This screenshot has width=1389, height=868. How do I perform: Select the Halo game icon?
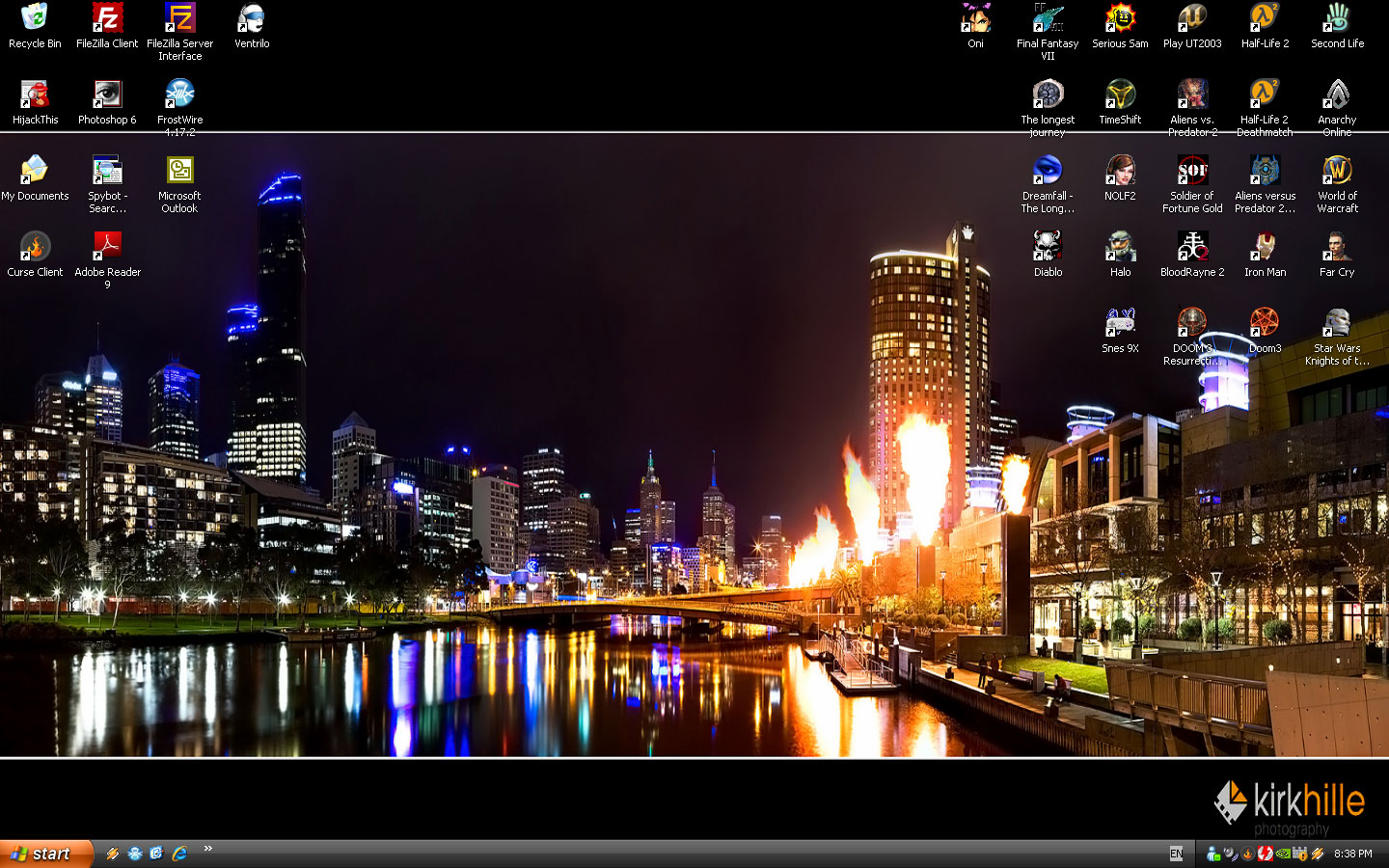[1120, 248]
